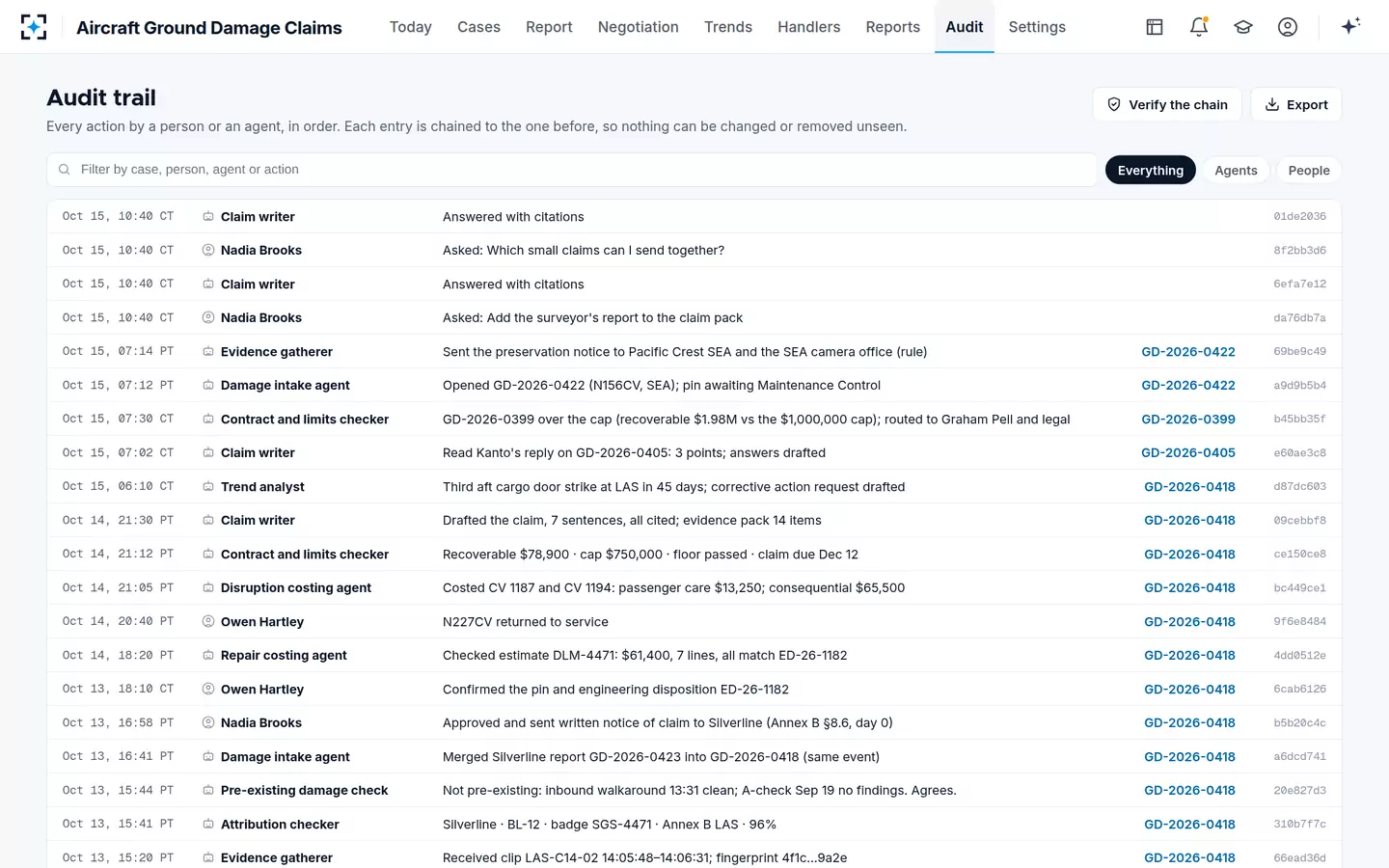The height and width of the screenshot is (868, 1389).
Task: Open case link GD-2026-0405
Action: point(1188,453)
